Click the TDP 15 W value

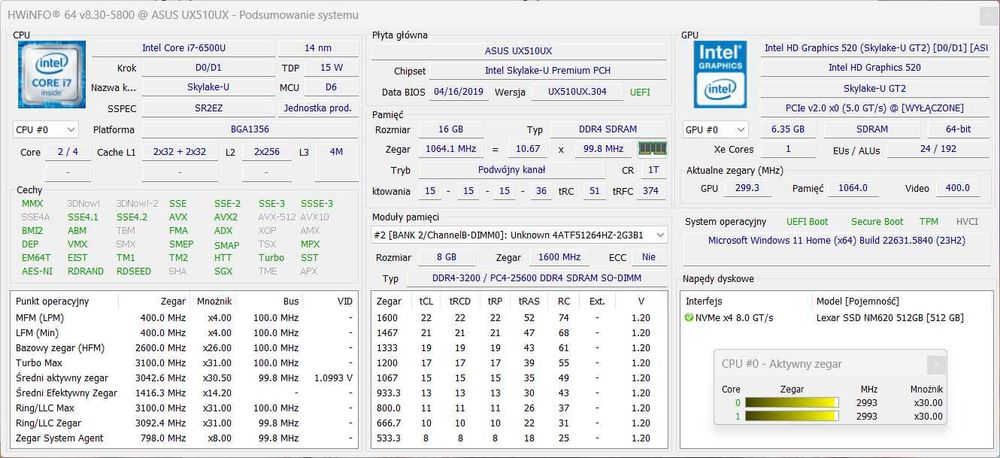coord(332,68)
